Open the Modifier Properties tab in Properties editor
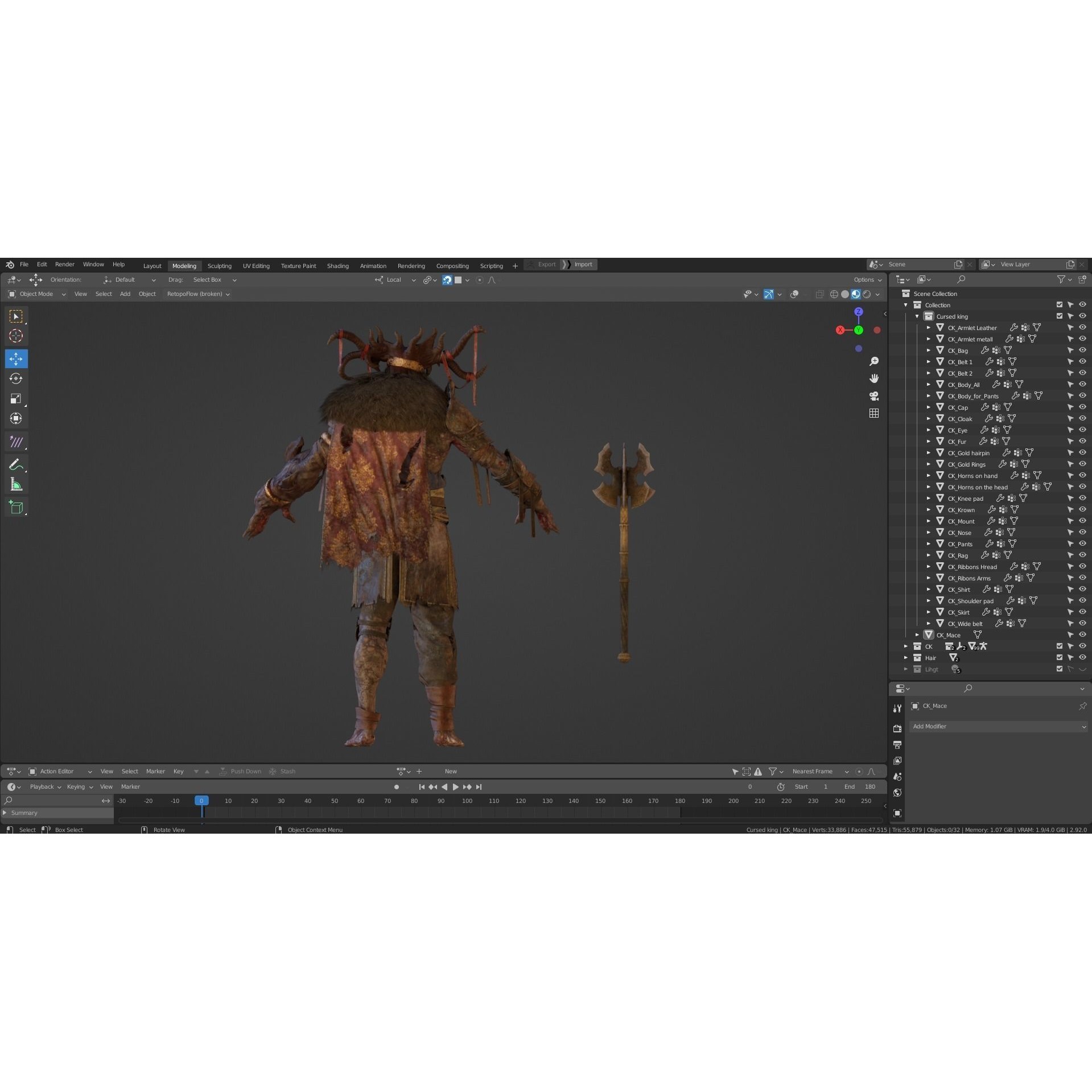 coord(897,708)
